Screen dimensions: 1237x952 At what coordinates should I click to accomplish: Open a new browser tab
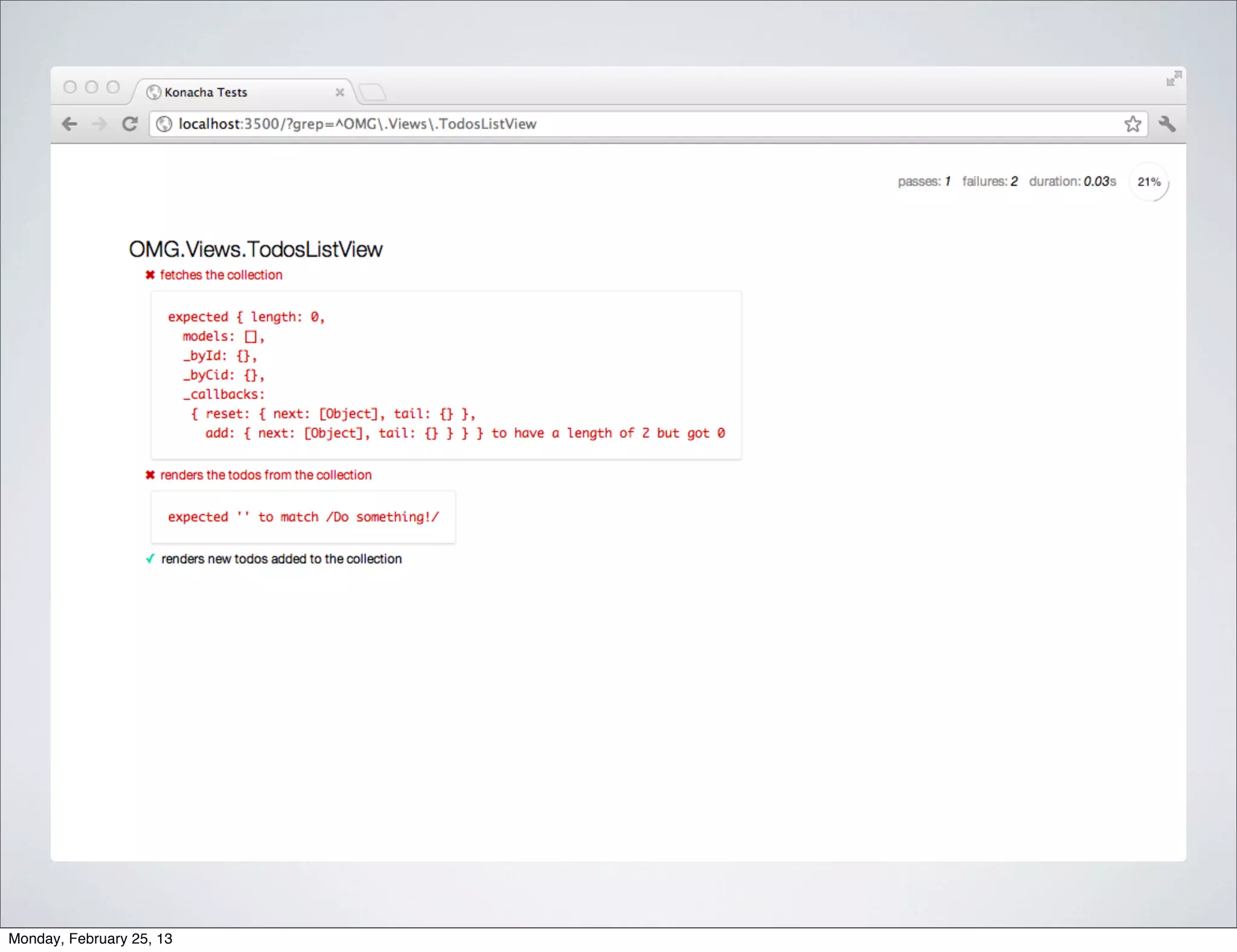tap(372, 92)
